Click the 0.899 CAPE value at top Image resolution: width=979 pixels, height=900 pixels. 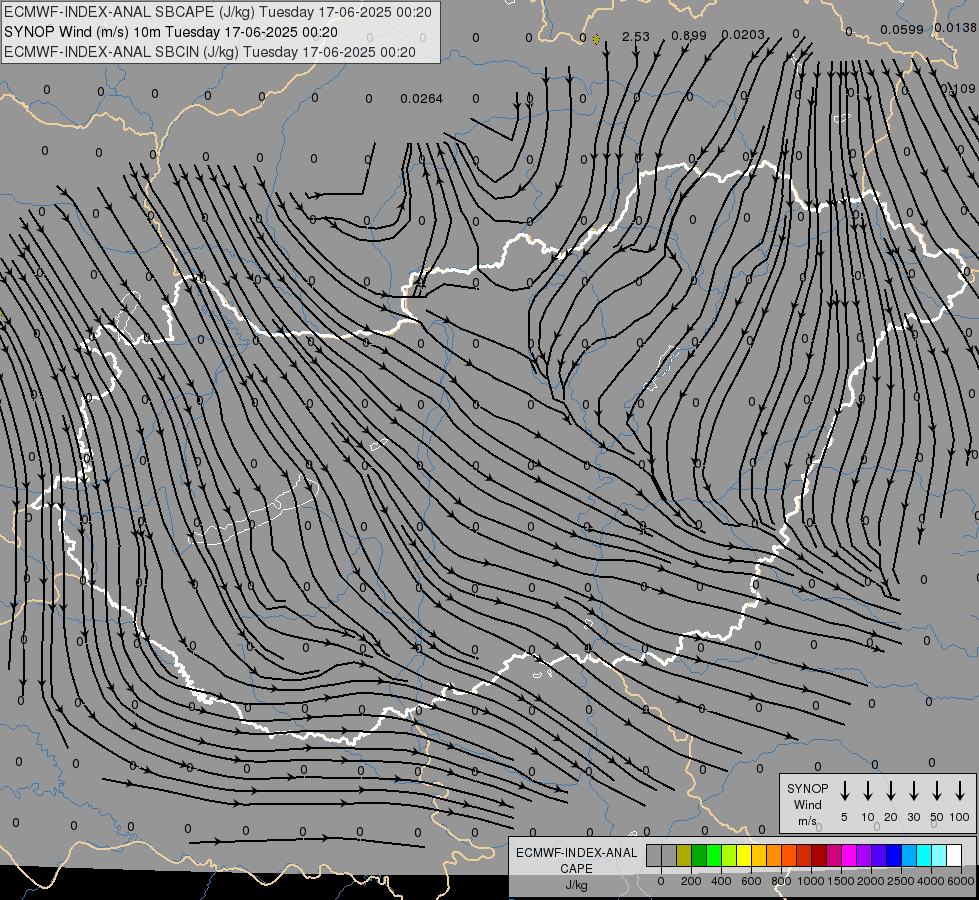click(688, 36)
